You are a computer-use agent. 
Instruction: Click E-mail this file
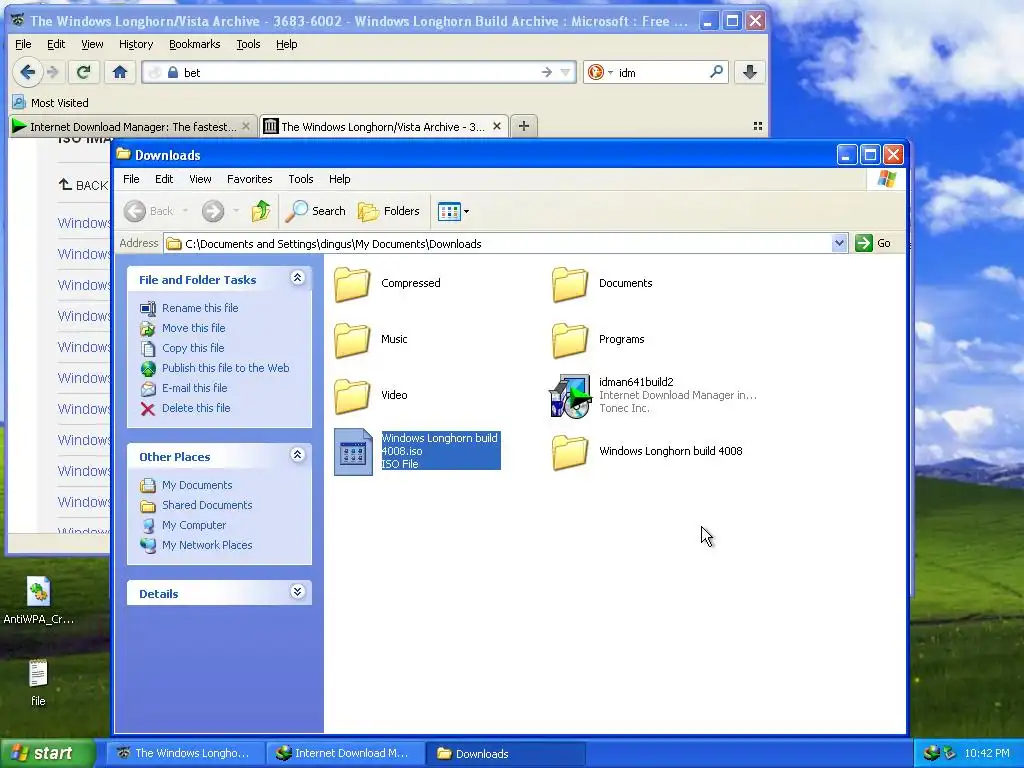(195, 388)
